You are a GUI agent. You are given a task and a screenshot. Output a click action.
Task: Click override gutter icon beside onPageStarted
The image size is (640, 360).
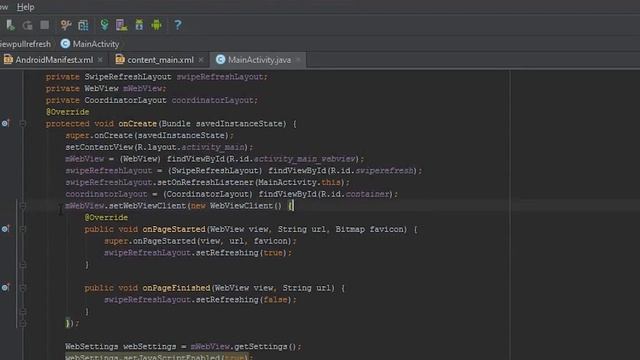(x=5, y=229)
